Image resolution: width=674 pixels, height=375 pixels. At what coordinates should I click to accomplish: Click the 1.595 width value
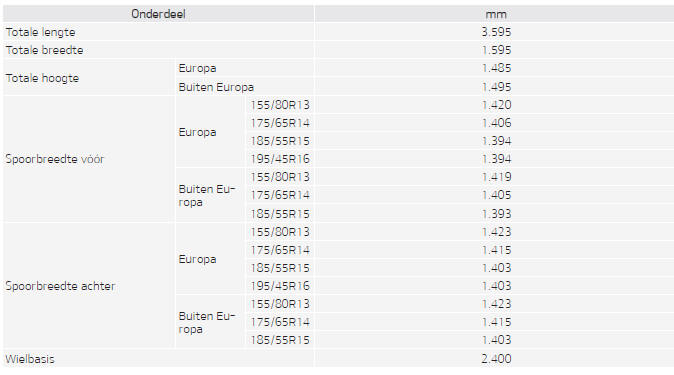tap(496, 50)
